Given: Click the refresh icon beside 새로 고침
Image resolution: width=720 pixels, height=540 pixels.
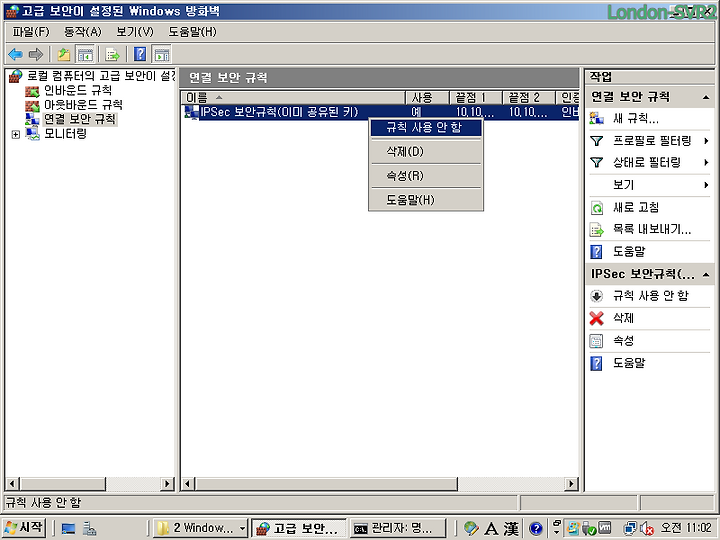Looking at the screenshot, I should coord(596,208).
